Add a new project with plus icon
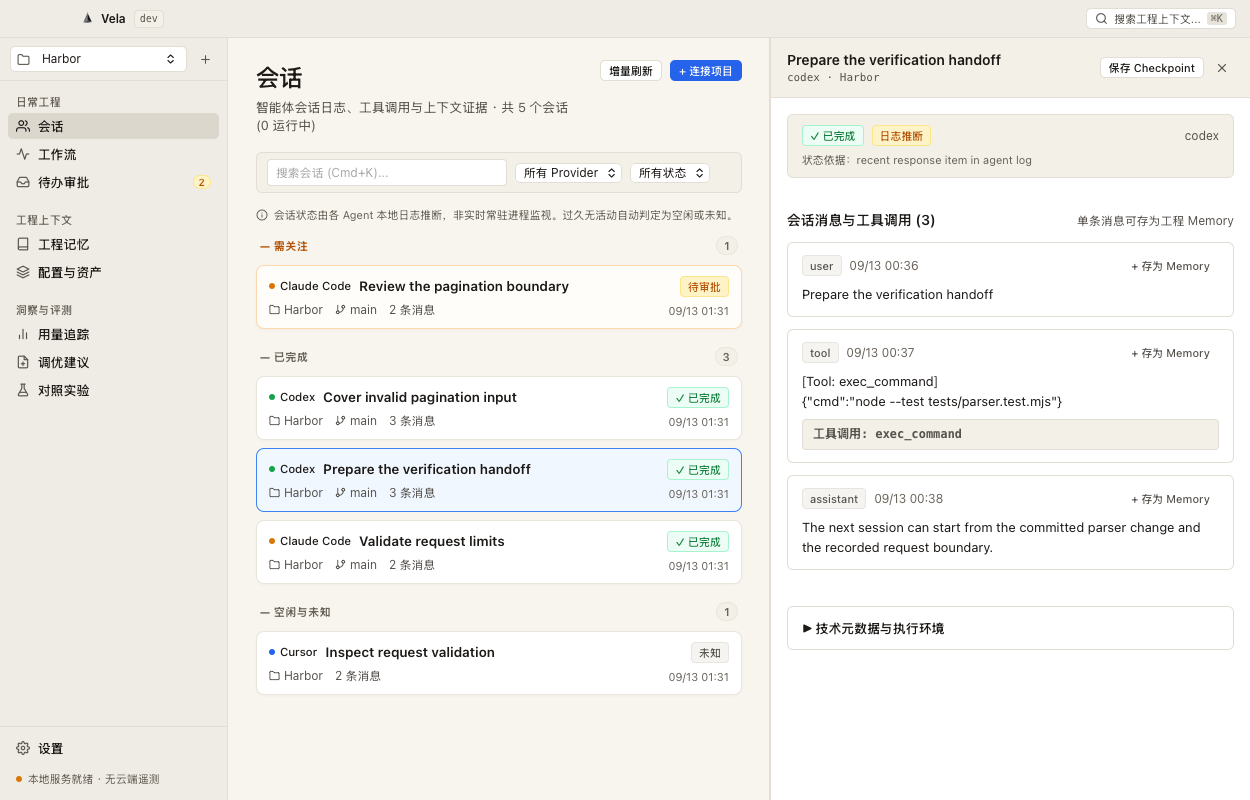Viewport: 1250px width, 800px height. tap(205, 59)
